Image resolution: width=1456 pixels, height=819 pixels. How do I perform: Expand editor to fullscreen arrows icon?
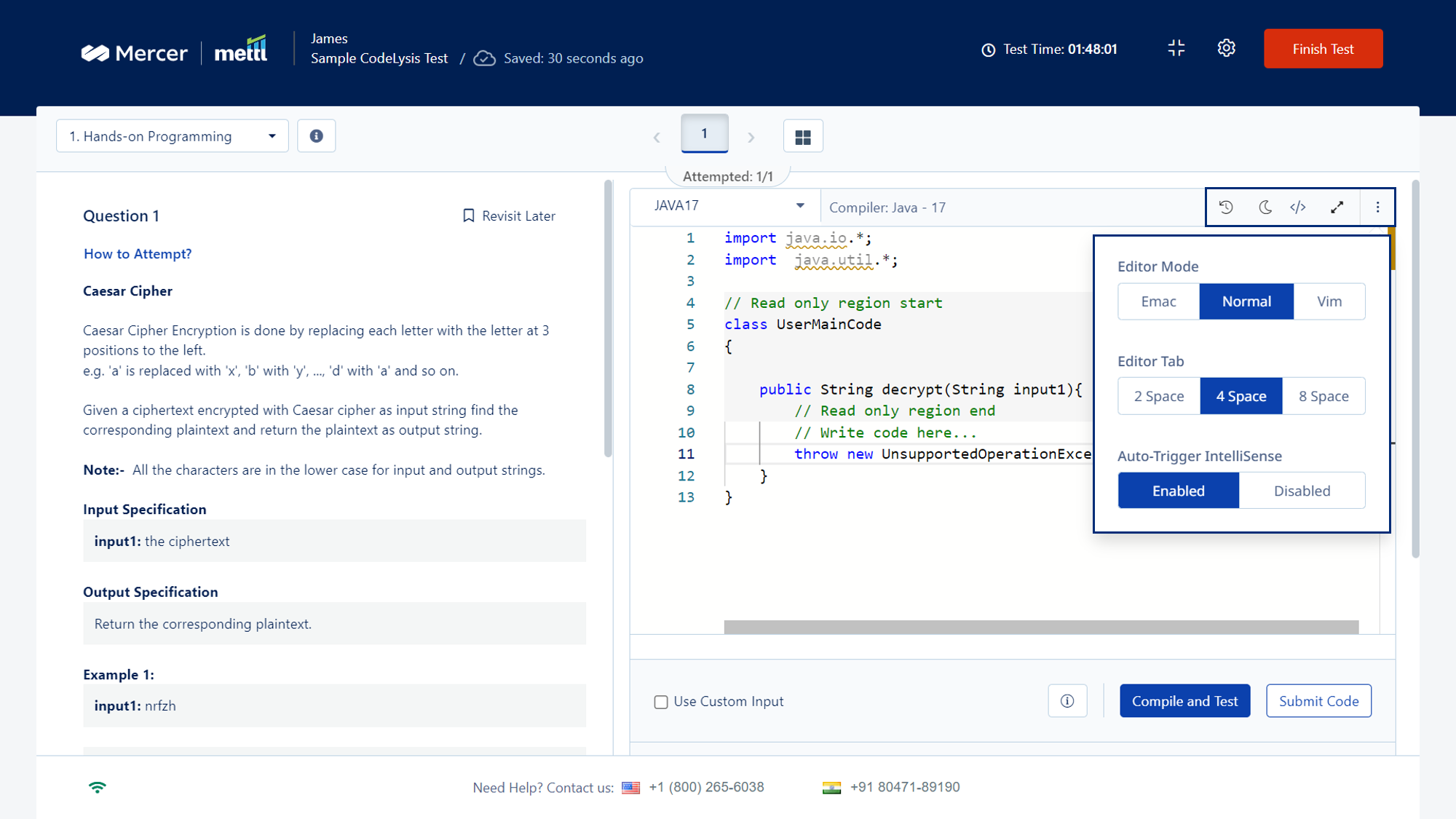point(1337,207)
